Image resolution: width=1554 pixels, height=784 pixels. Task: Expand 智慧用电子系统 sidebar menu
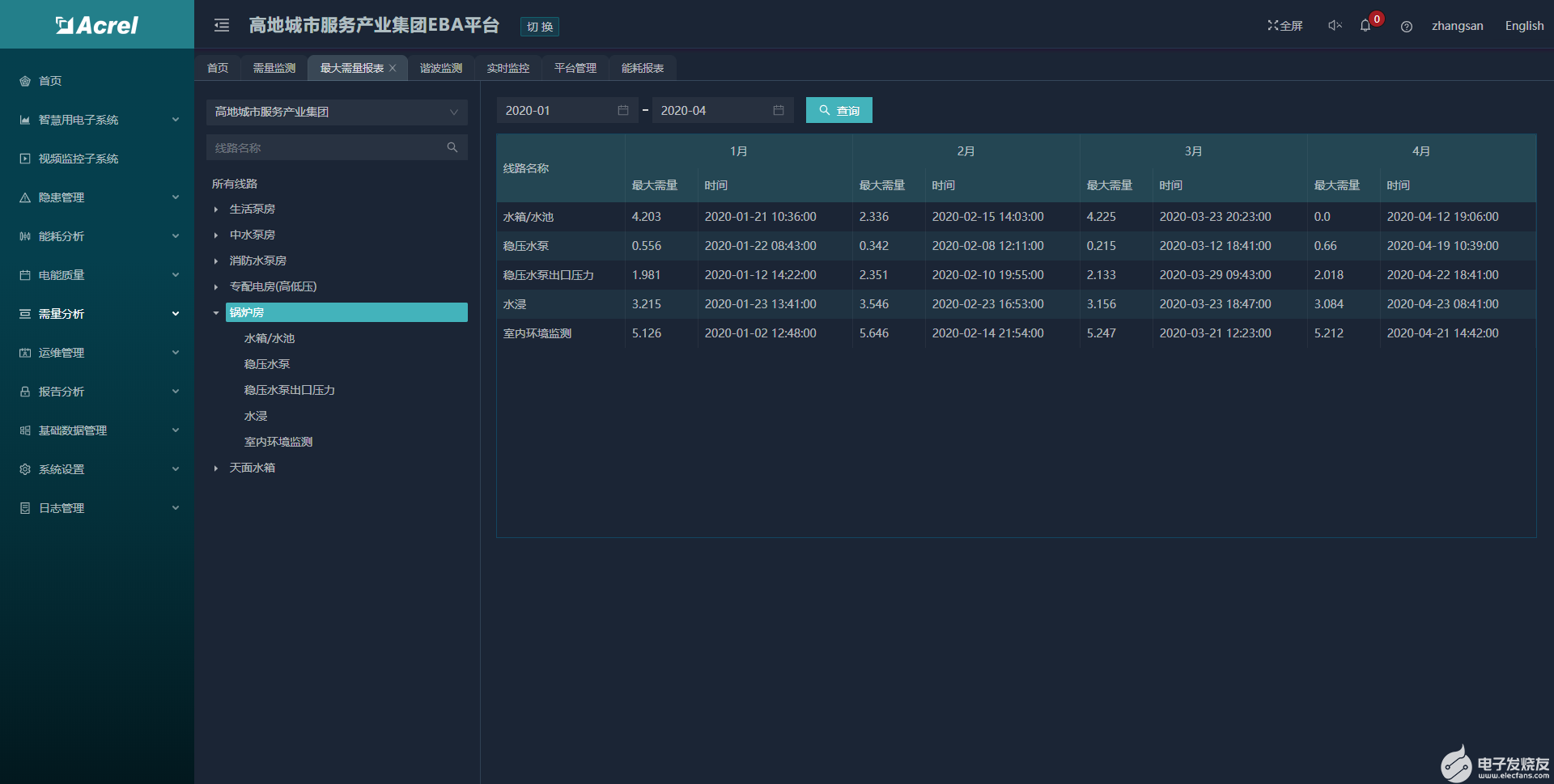click(97, 120)
